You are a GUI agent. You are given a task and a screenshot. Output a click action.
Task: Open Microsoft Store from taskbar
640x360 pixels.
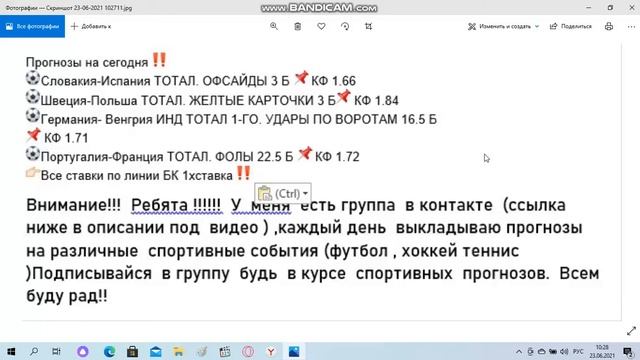coord(132,351)
